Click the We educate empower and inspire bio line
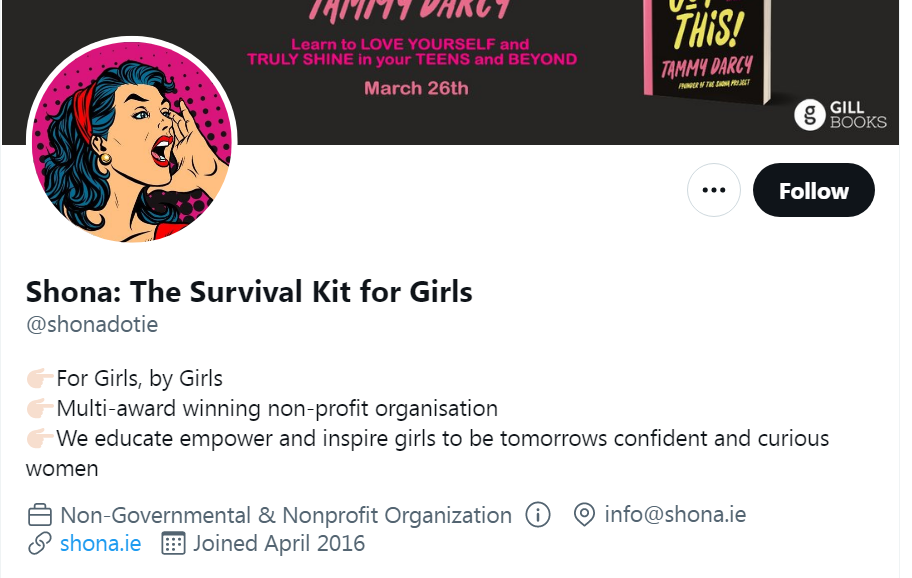 (442, 439)
